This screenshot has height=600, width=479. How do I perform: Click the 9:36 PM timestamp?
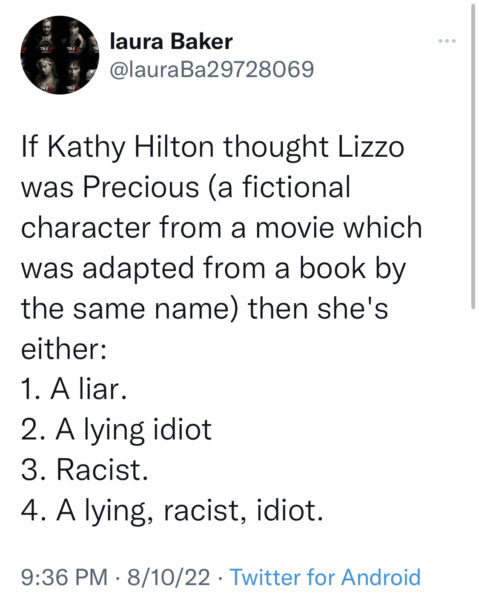click(x=64, y=577)
